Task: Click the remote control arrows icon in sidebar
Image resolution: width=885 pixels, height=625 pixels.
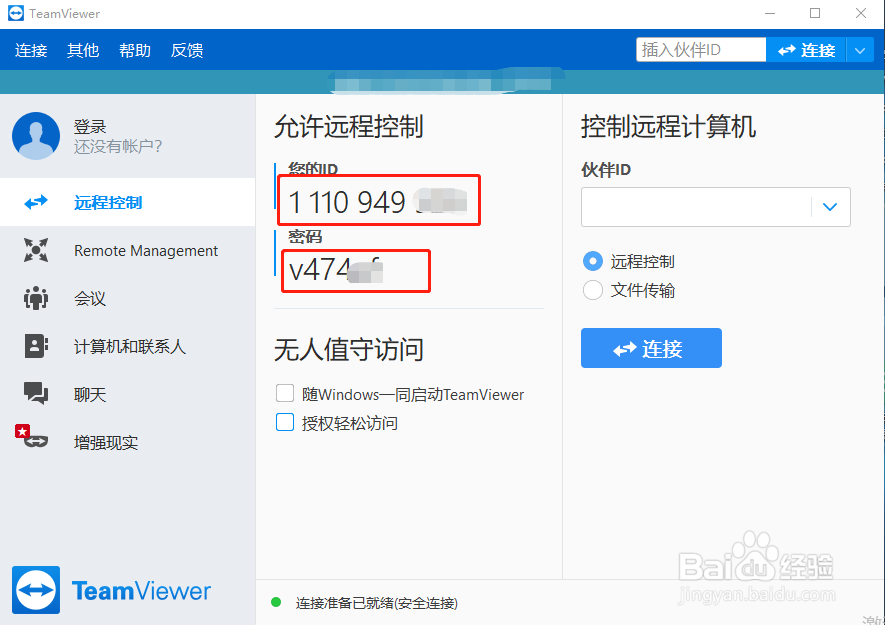Action: 36,202
